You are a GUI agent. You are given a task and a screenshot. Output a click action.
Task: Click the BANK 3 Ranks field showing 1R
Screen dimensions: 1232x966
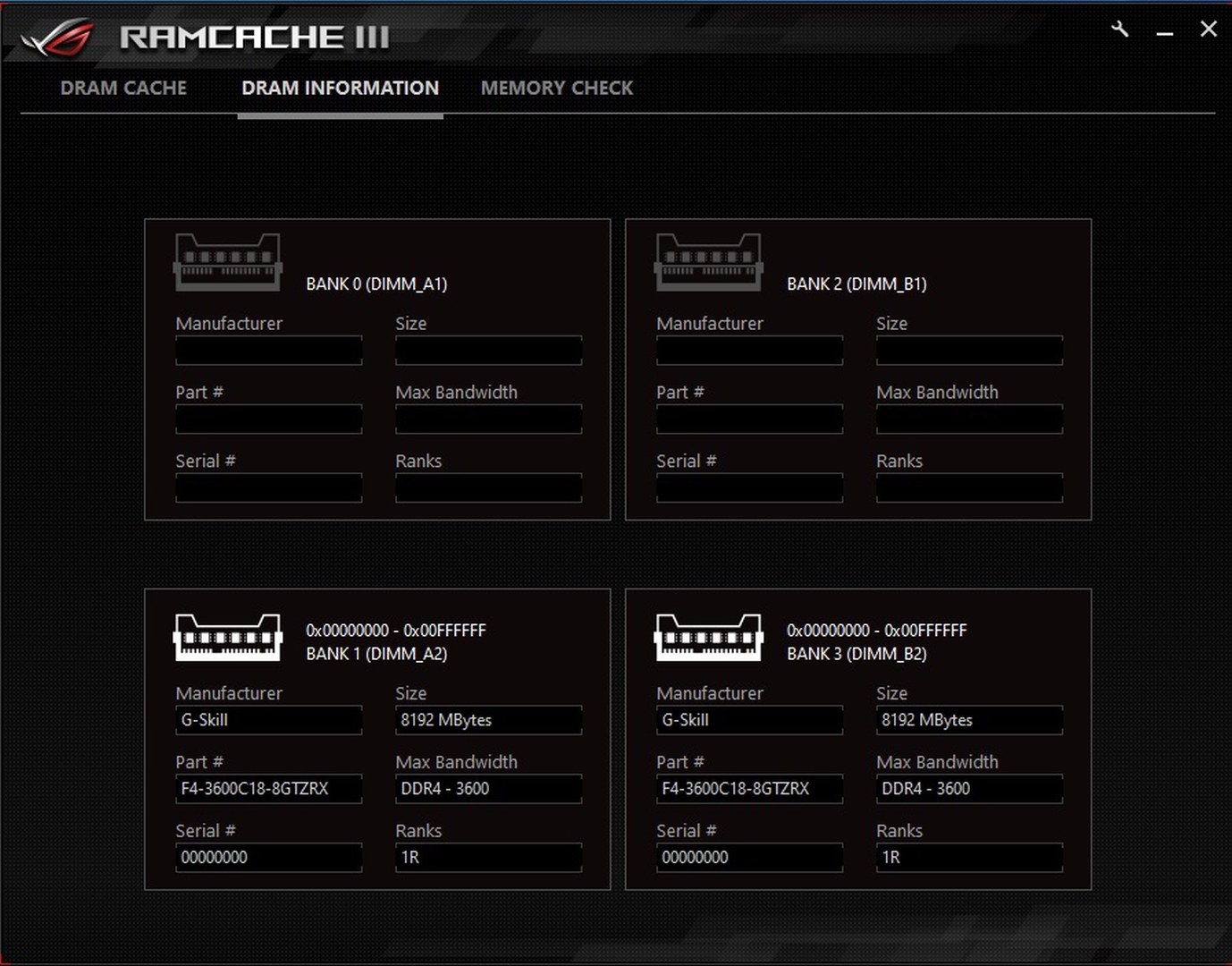(970, 858)
